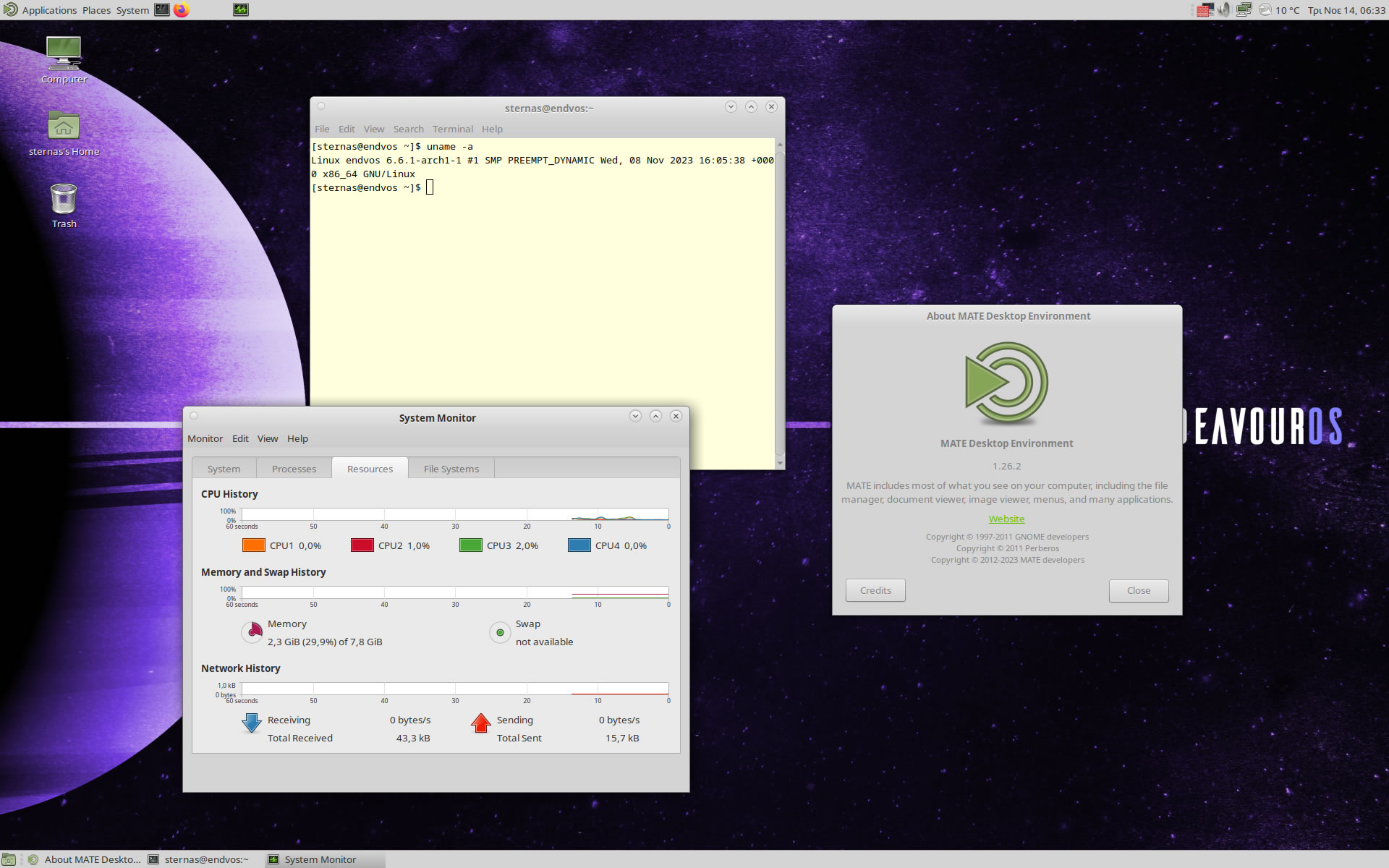This screenshot has height=868, width=1389.
Task: Change the CPU2 red color swatch
Action: pyautogui.click(x=362, y=545)
